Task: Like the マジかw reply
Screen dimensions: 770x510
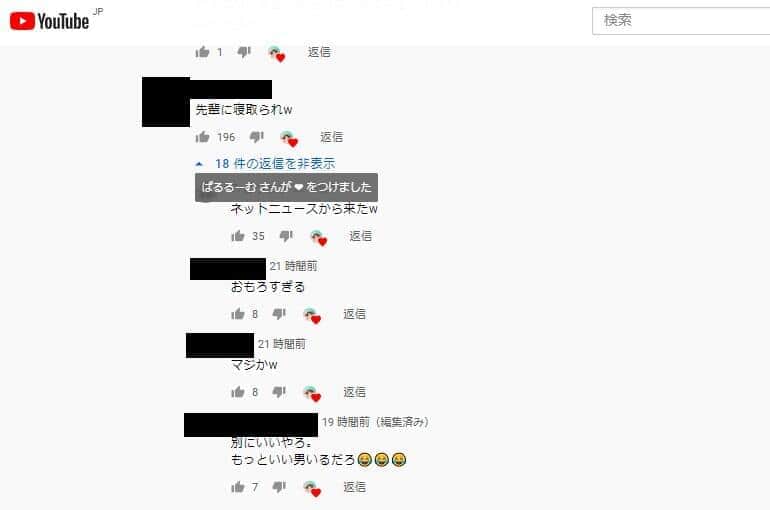Action: [x=238, y=392]
